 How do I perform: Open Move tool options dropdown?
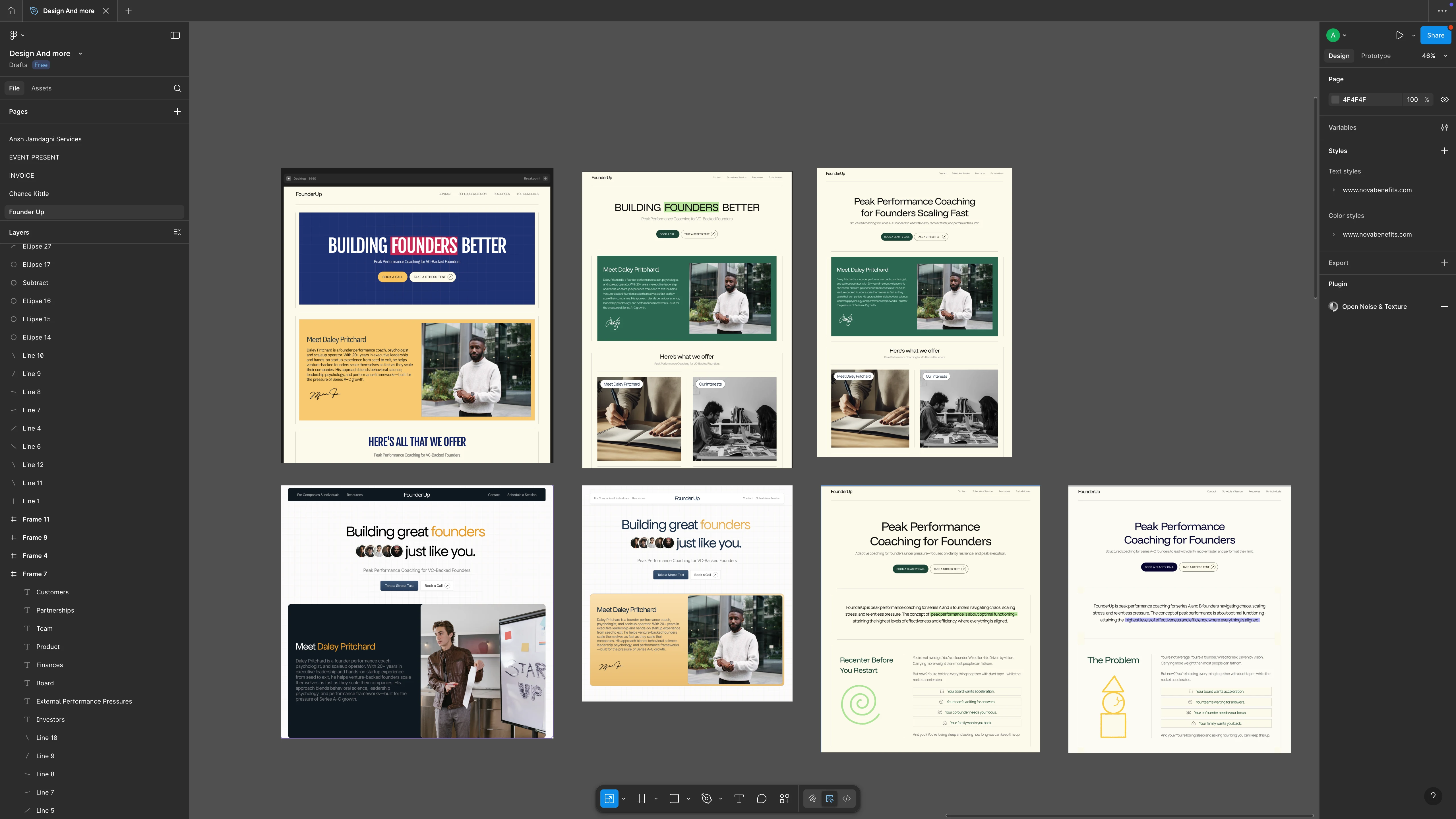pos(623,799)
